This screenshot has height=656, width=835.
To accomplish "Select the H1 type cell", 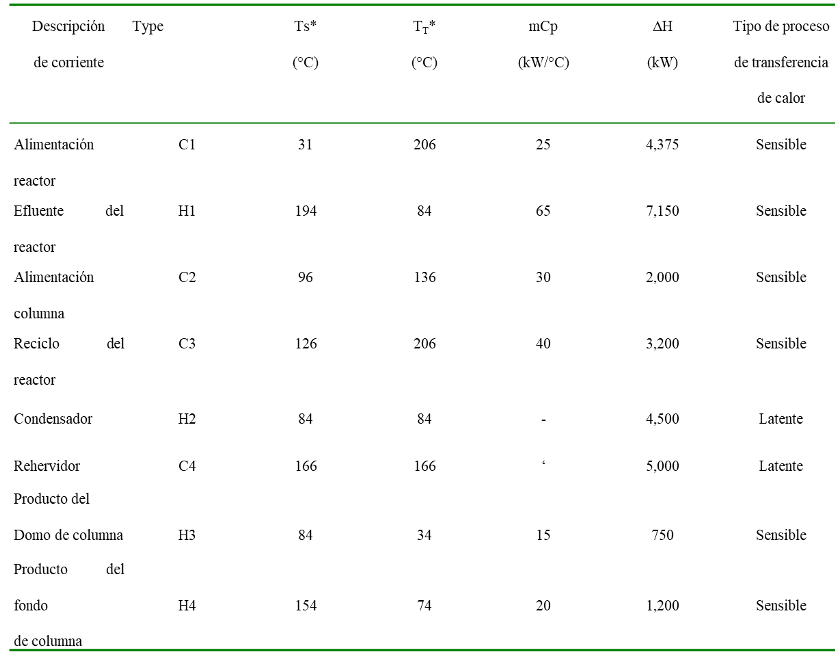I will pos(187,211).
